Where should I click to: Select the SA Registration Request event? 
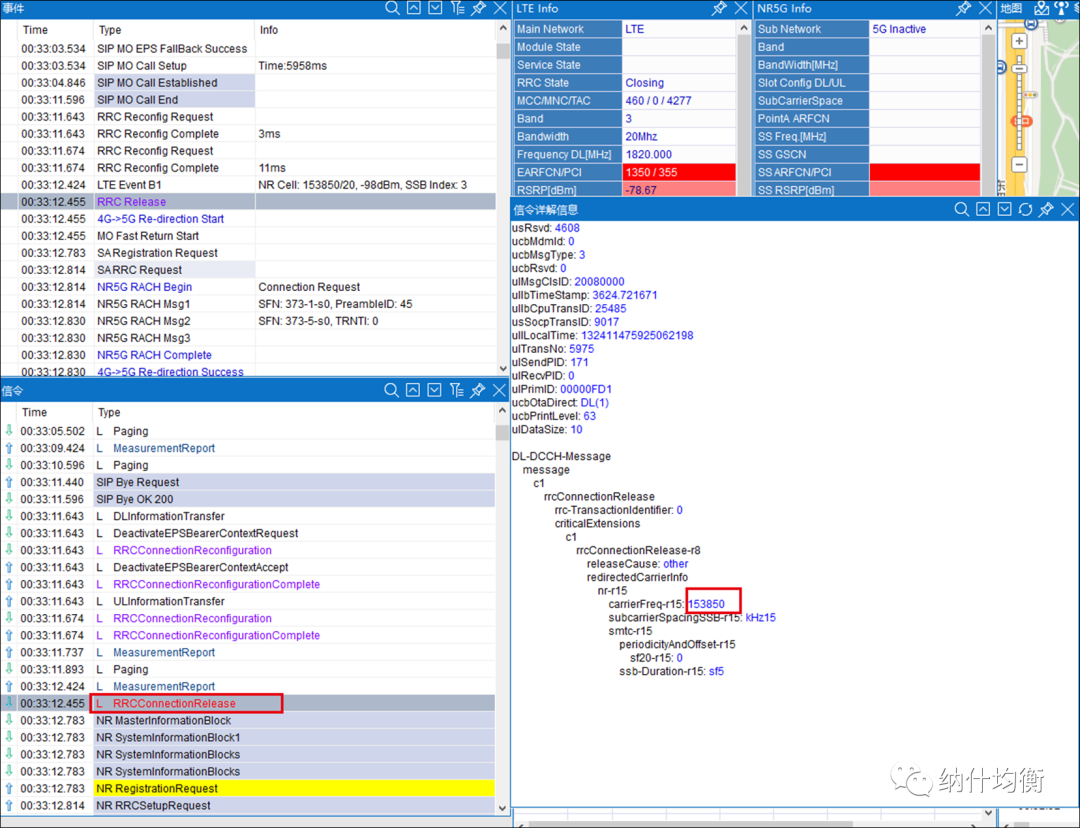[248, 253]
